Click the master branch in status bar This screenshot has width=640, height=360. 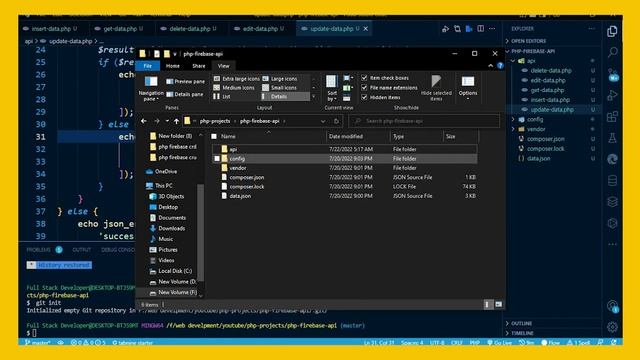[38, 342]
